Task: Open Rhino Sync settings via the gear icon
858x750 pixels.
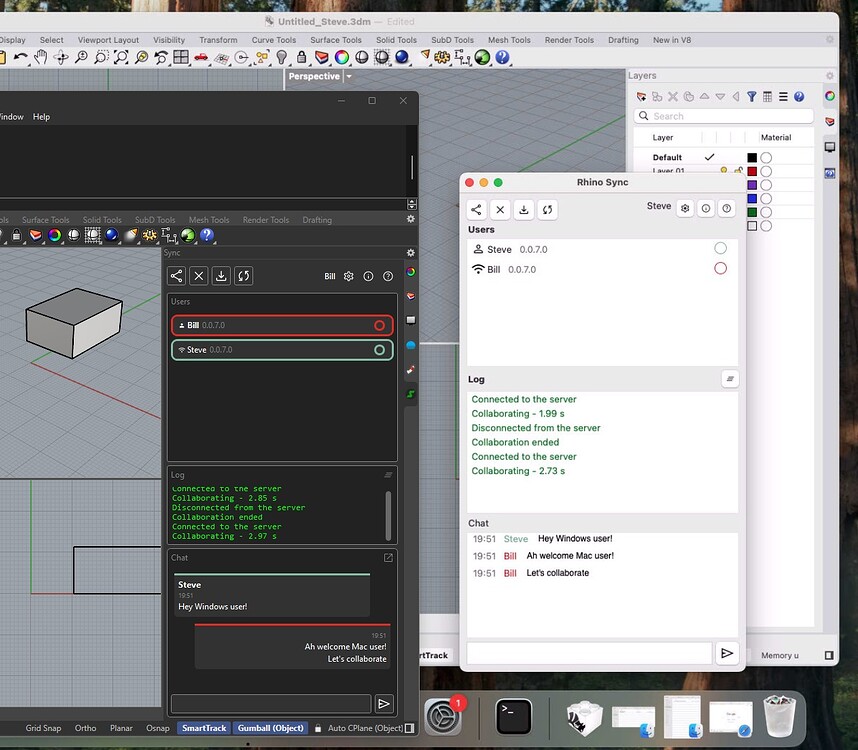Action: tap(684, 208)
